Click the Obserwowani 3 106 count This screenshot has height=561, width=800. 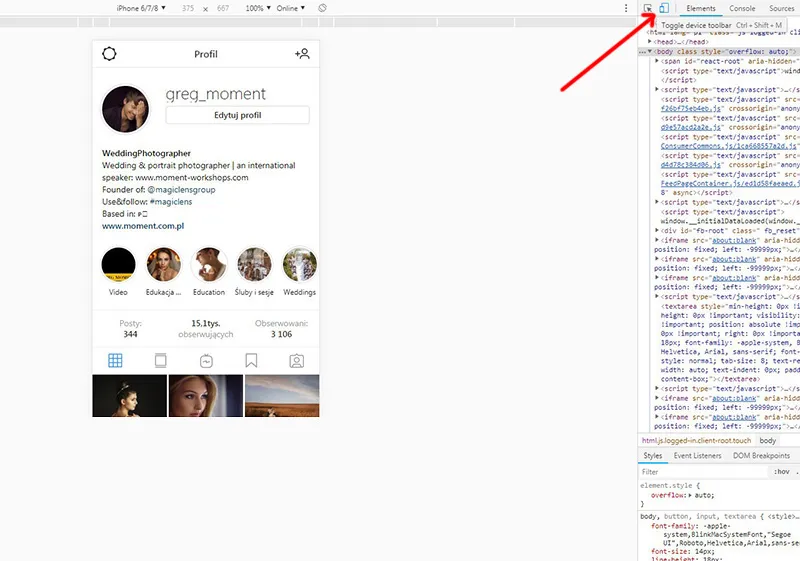pos(282,329)
